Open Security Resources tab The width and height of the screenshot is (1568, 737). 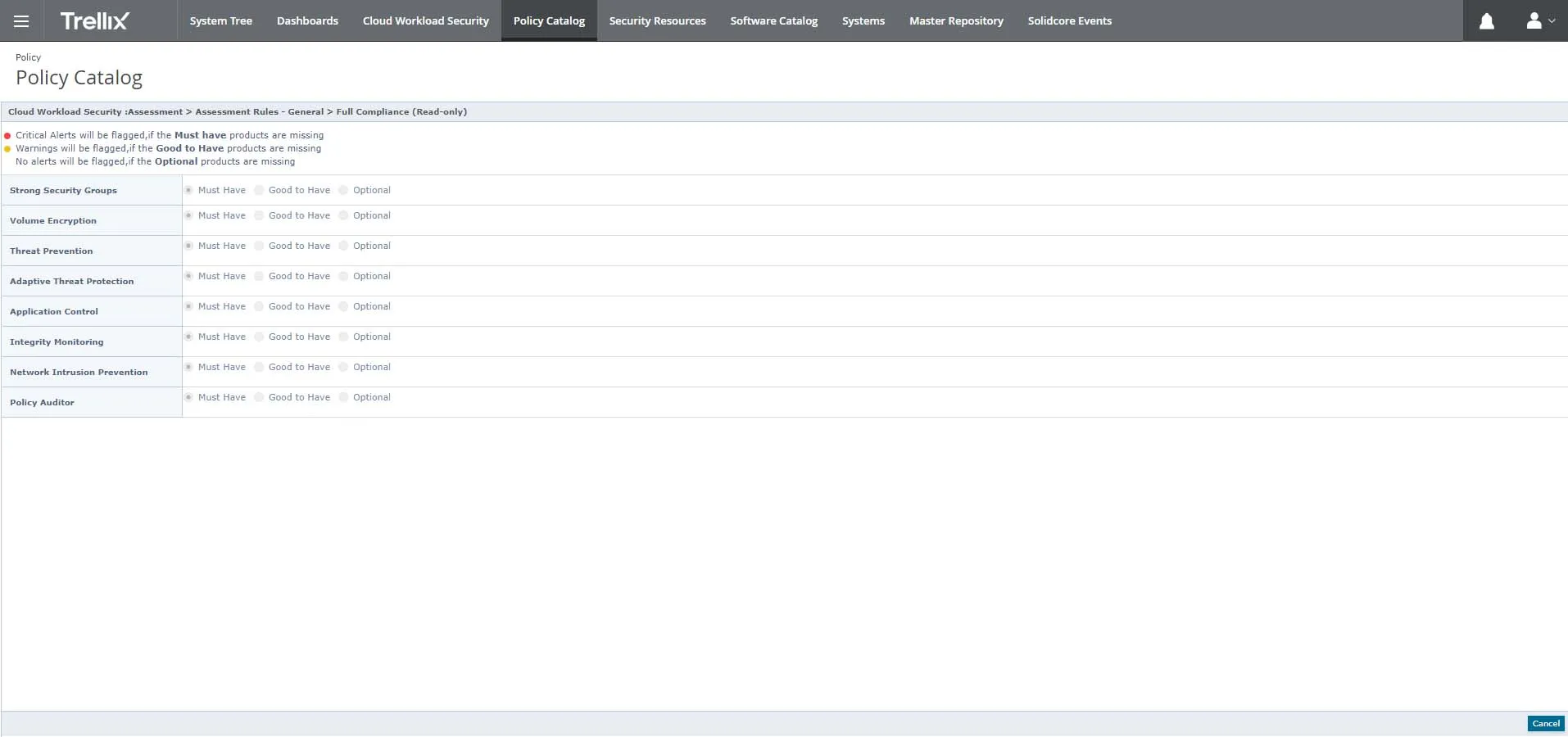click(x=657, y=21)
